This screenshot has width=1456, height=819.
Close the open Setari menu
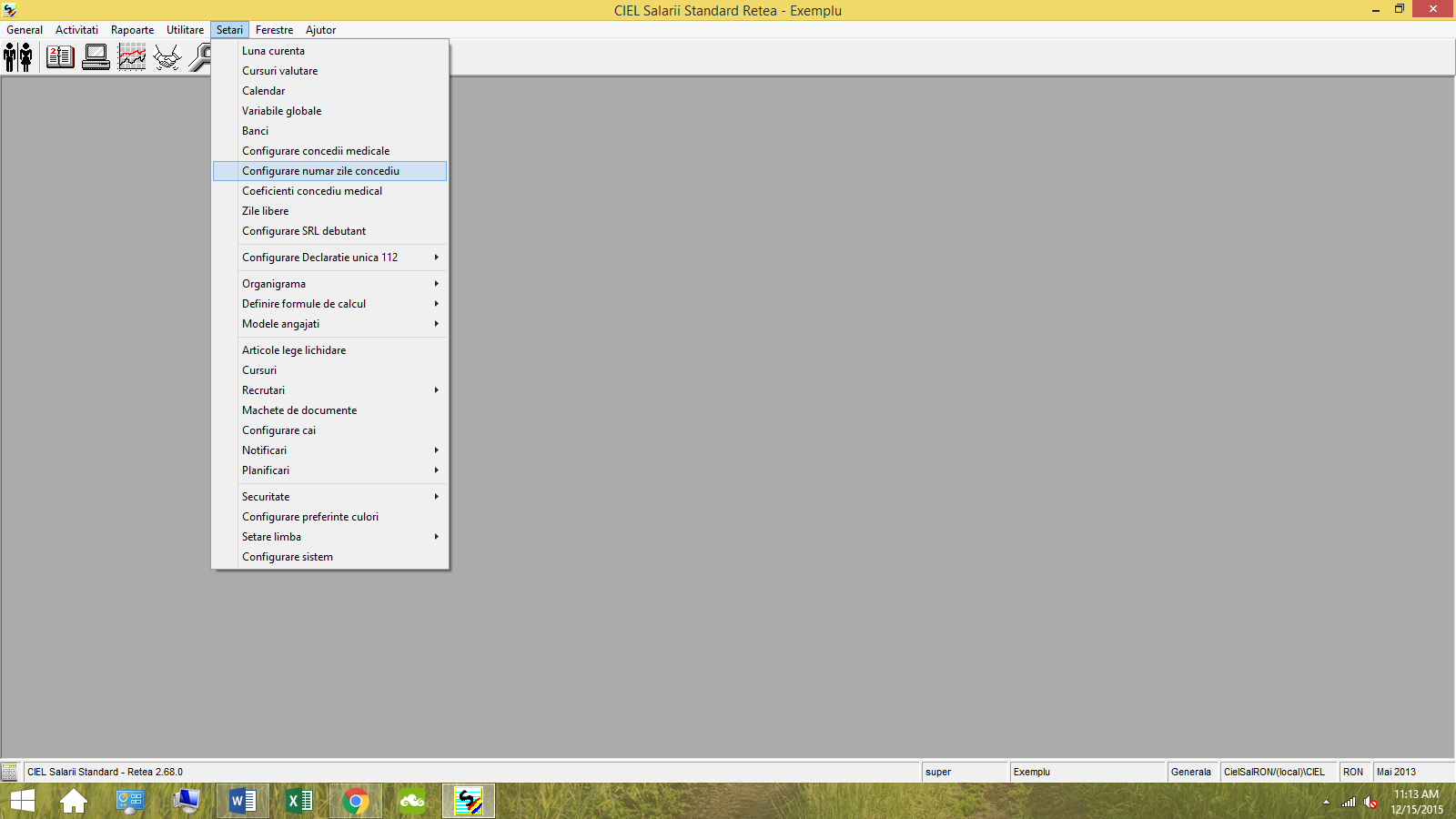[229, 30]
